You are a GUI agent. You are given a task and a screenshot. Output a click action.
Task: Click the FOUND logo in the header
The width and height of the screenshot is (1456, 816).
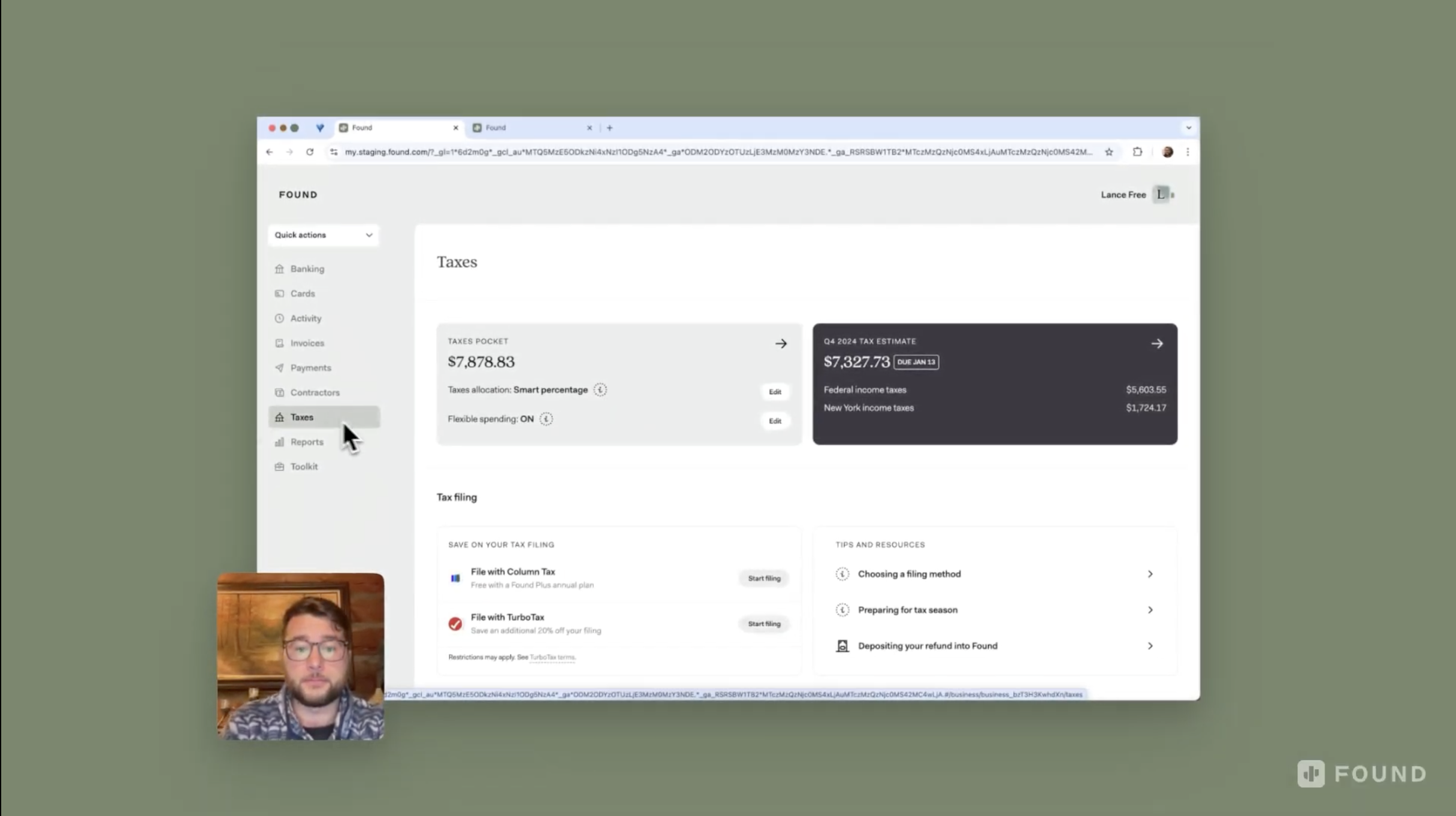coord(298,195)
